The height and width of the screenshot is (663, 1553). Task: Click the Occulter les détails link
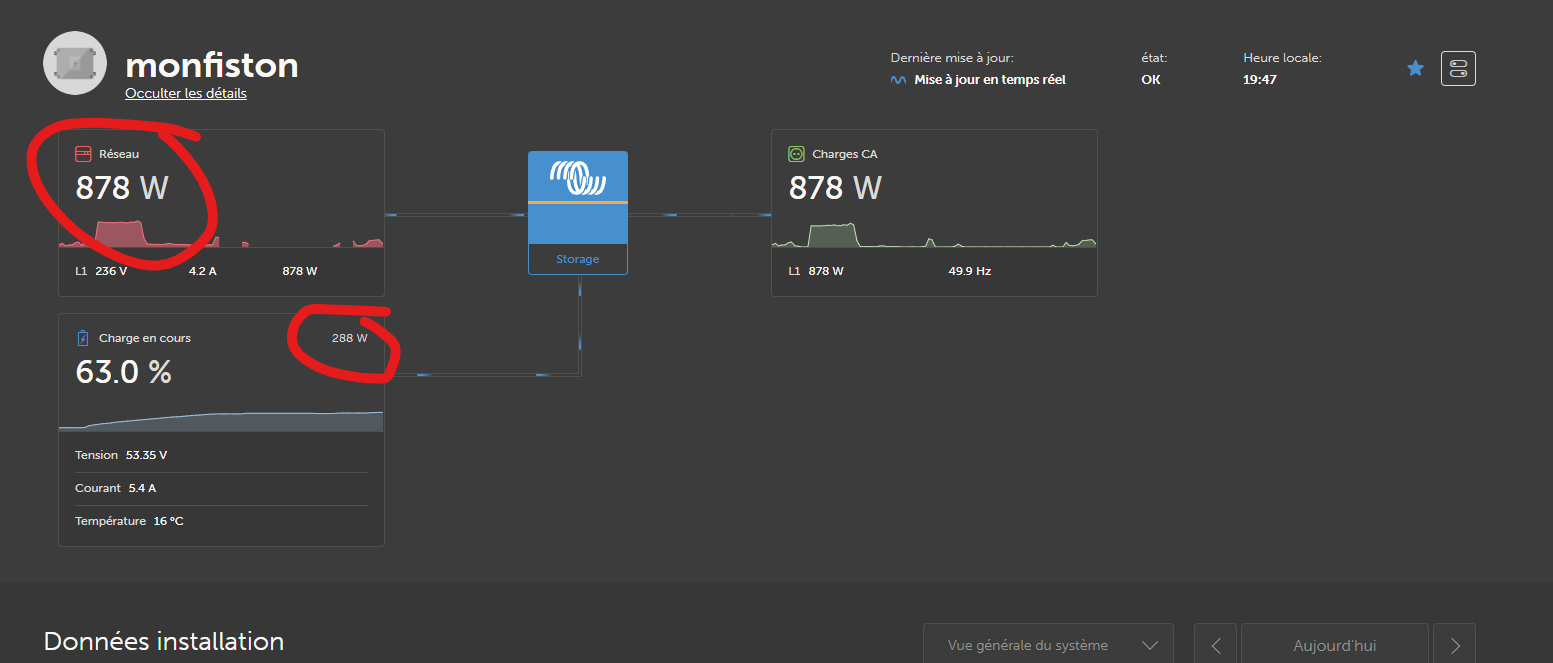pos(186,93)
